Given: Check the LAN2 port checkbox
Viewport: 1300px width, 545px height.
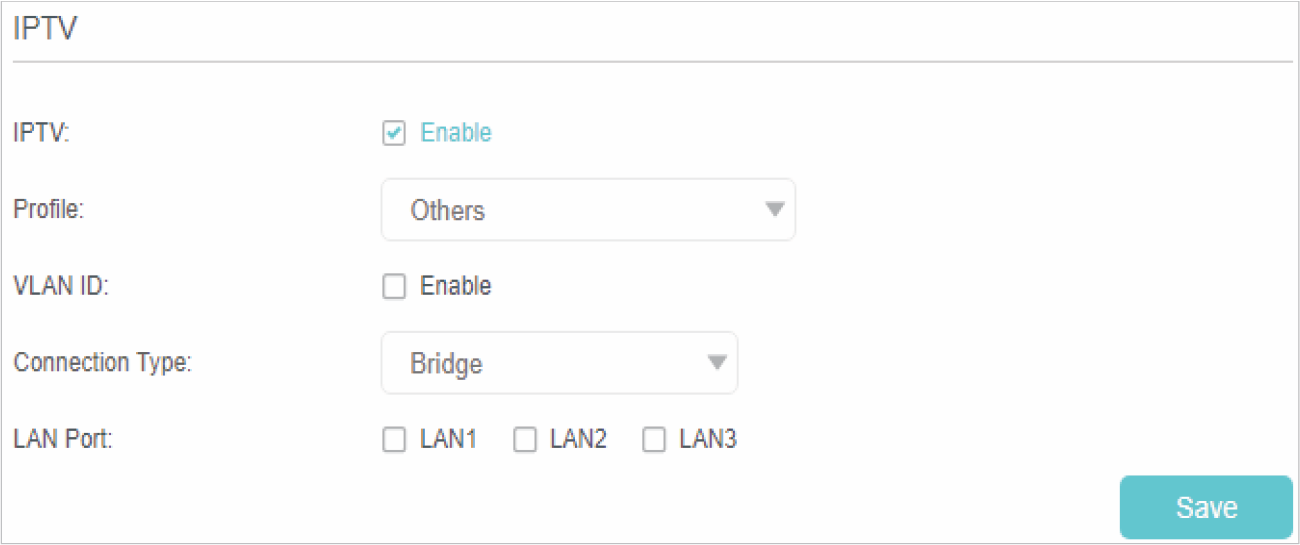Looking at the screenshot, I should click(x=525, y=440).
